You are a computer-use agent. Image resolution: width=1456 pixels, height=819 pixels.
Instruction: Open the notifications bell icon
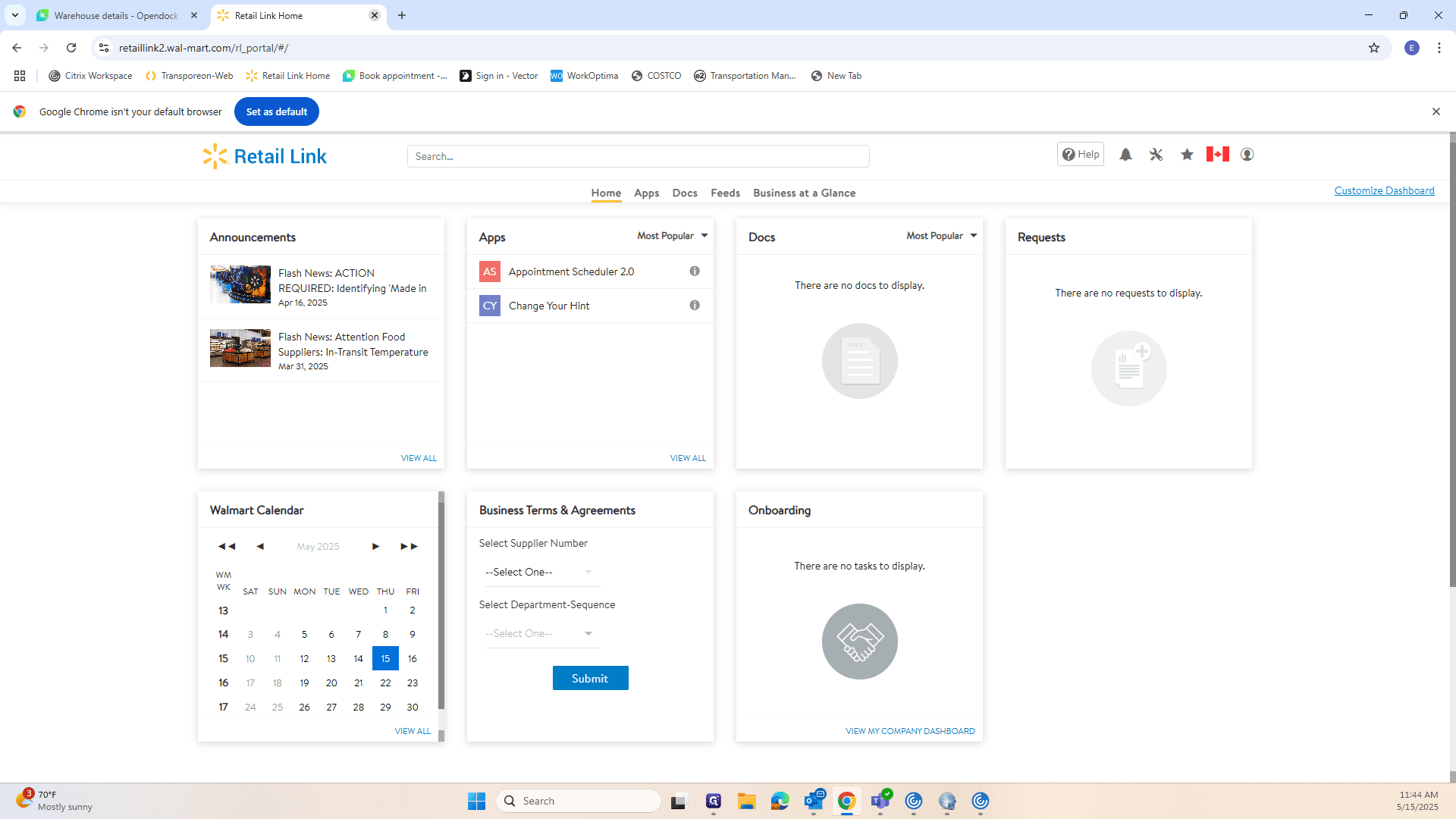(x=1125, y=155)
